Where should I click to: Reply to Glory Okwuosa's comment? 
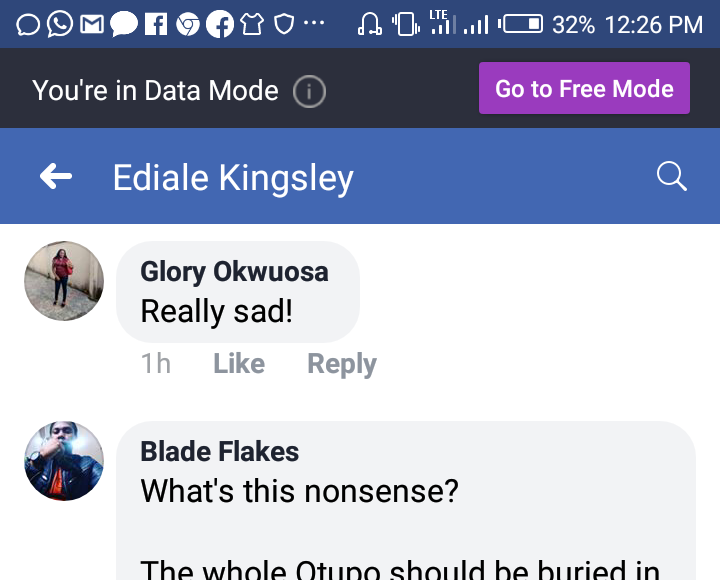click(342, 363)
